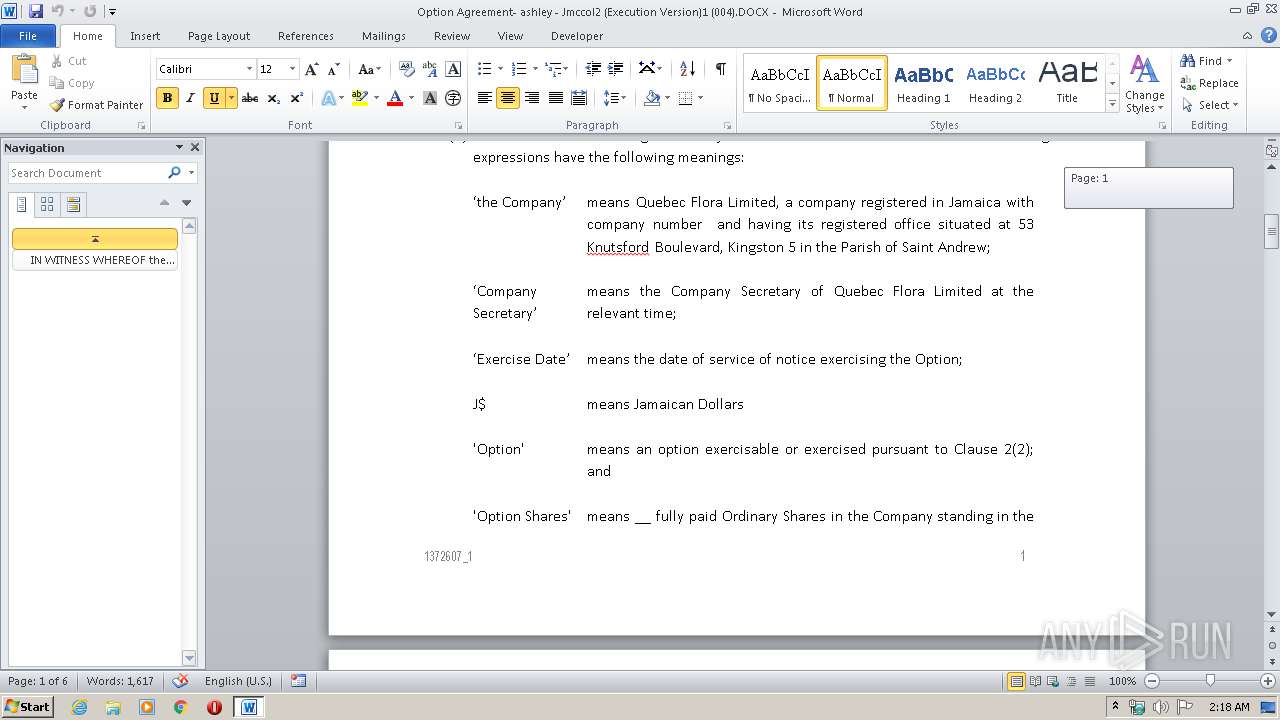
Task: Click the zoom slider handle
Action: click(x=1210, y=681)
